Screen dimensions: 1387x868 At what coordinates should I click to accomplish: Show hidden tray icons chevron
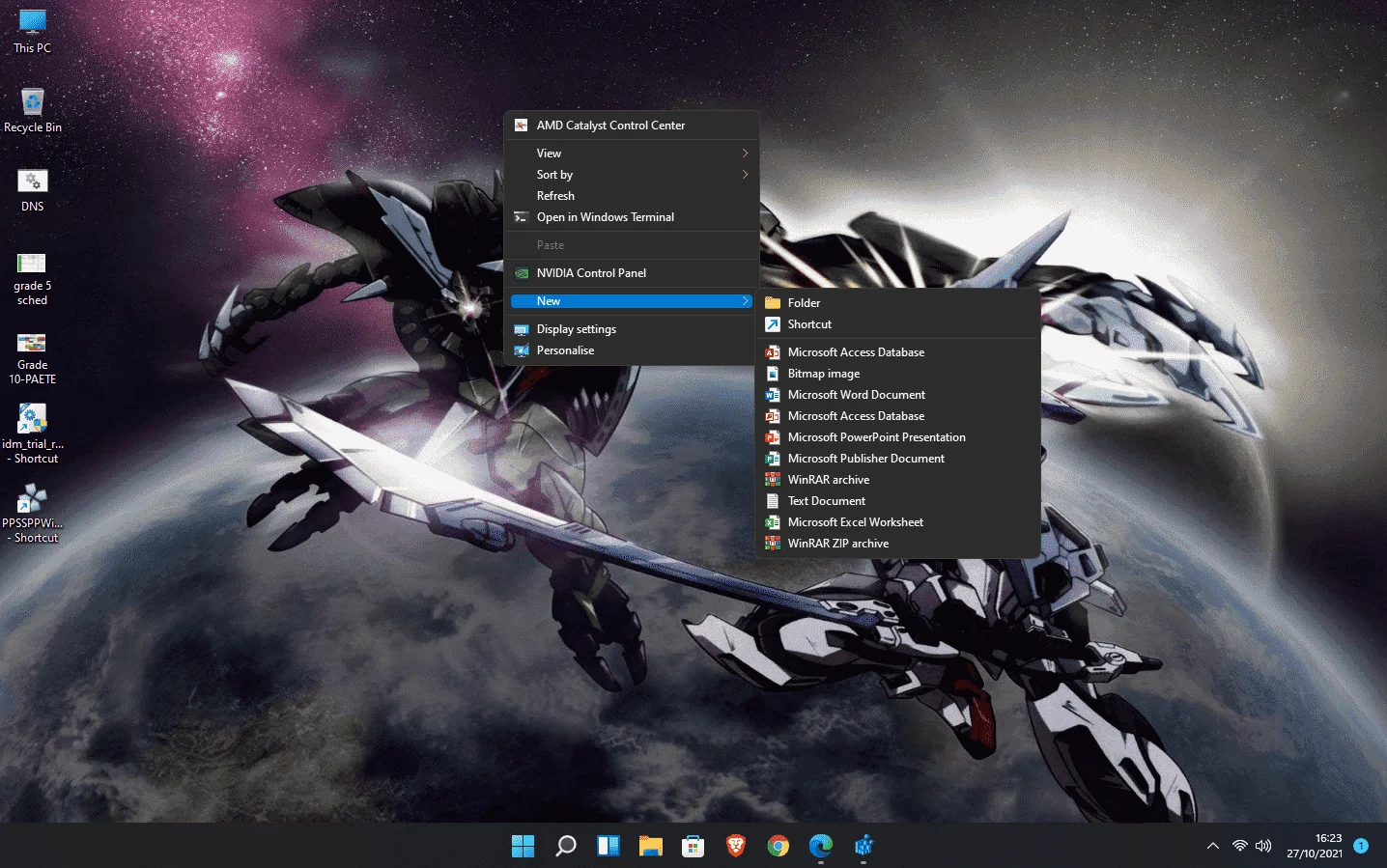[x=1213, y=846]
